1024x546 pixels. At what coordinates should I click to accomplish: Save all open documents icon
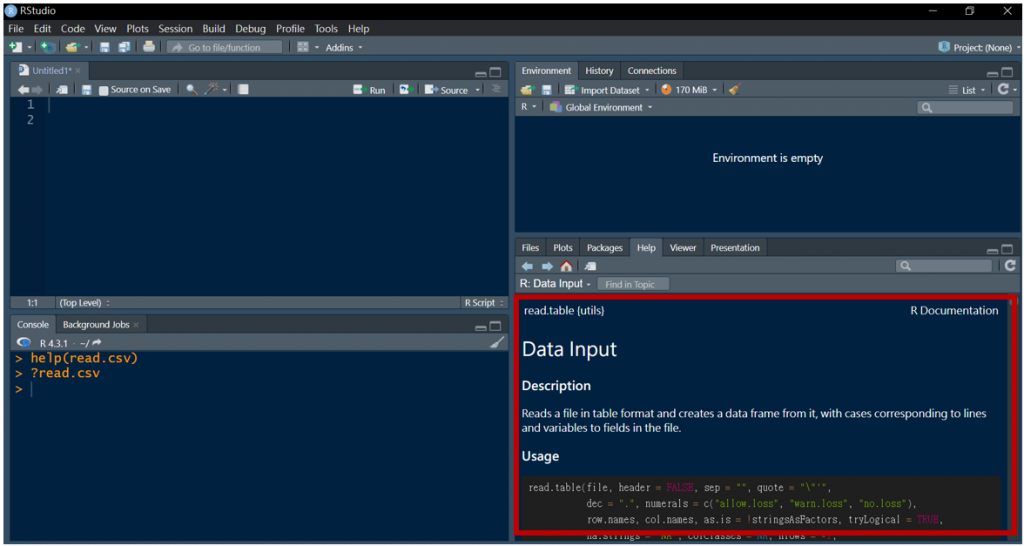coord(123,47)
